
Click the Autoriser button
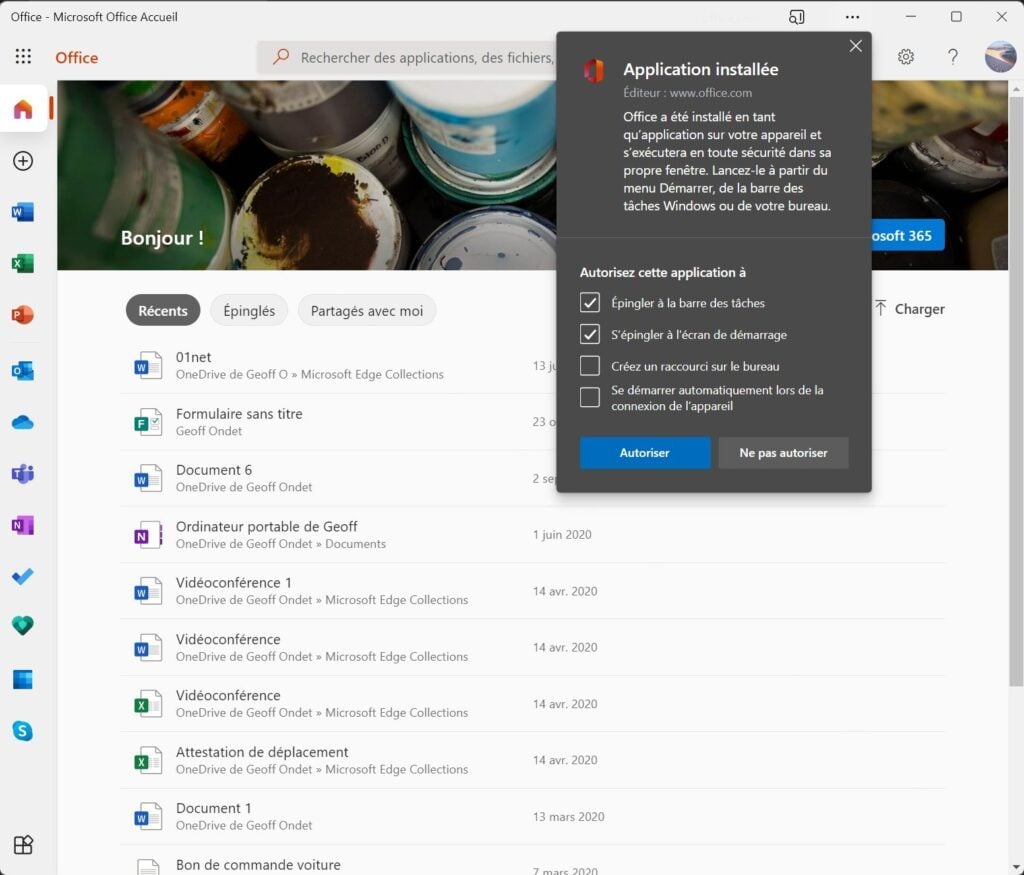[x=645, y=453]
